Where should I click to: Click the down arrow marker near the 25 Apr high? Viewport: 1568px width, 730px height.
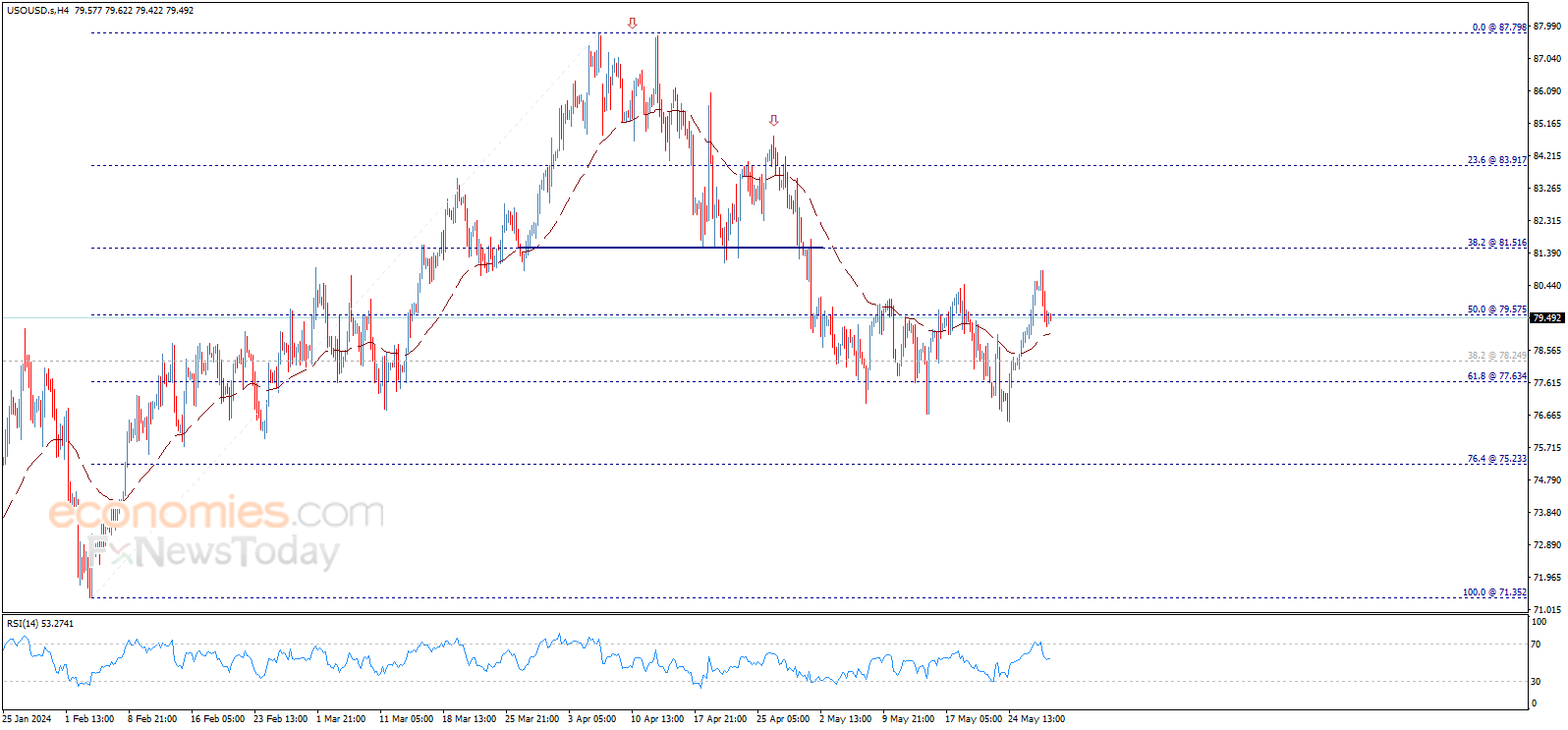tap(773, 120)
